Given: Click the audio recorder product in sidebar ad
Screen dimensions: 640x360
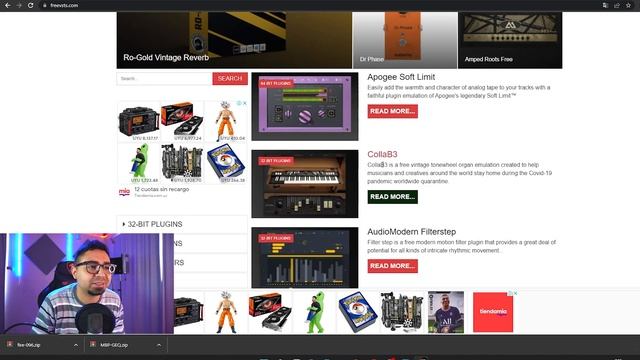Looking at the screenshot, I should 139,122.
